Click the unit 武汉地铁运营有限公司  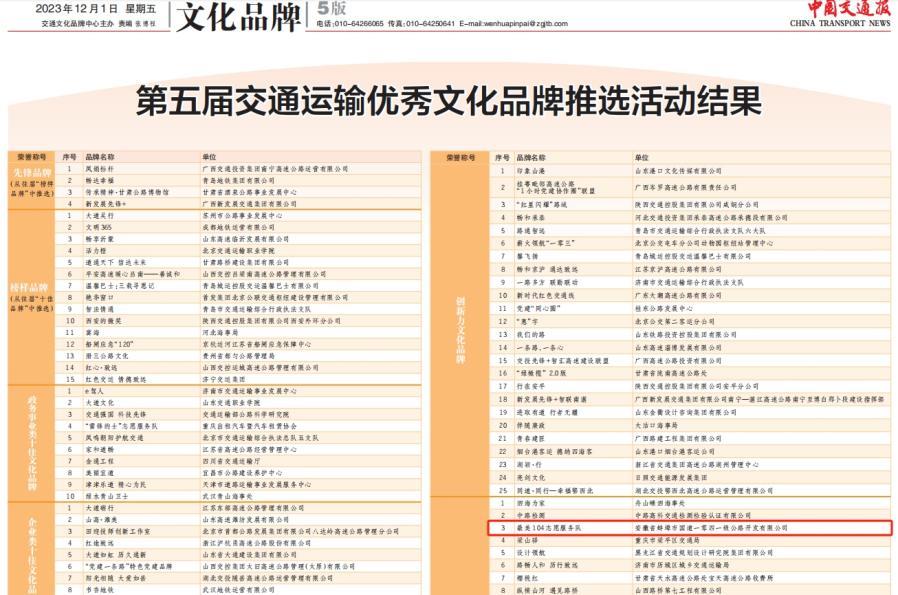click(238, 590)
